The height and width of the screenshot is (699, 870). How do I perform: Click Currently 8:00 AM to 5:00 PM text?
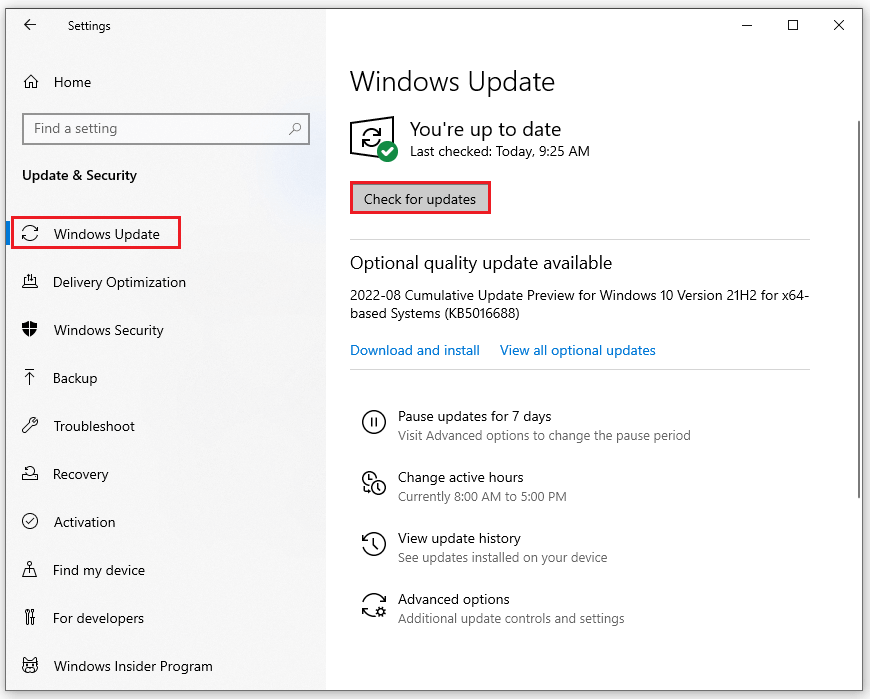click(482, 497)
